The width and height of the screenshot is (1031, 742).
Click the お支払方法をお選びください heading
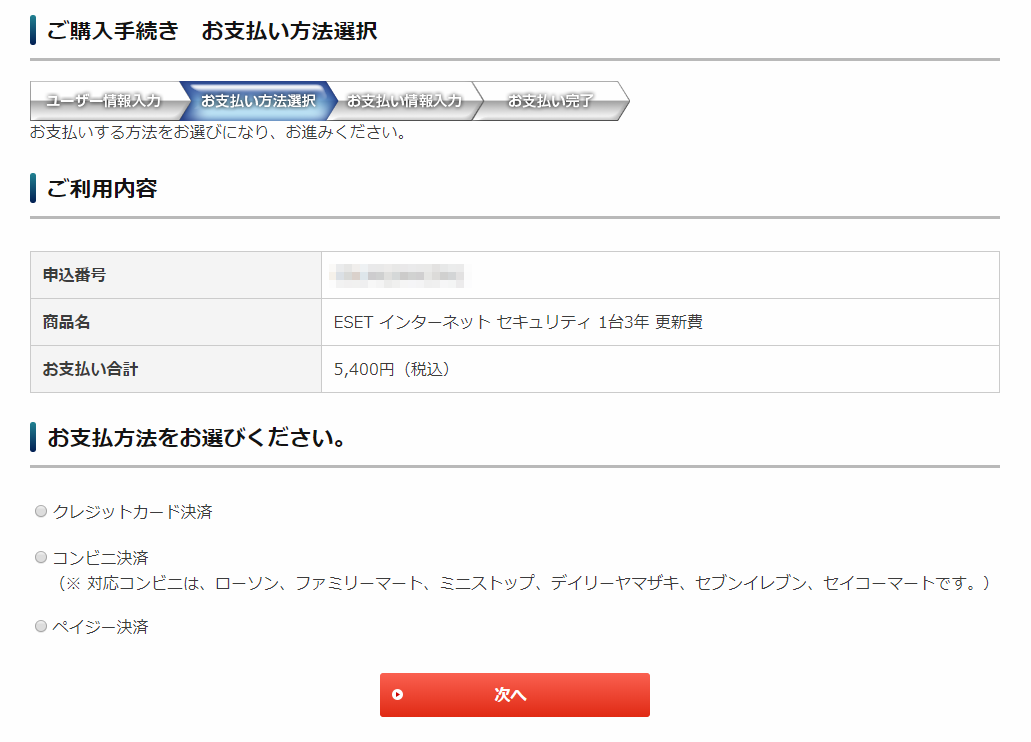pos(197,437)
